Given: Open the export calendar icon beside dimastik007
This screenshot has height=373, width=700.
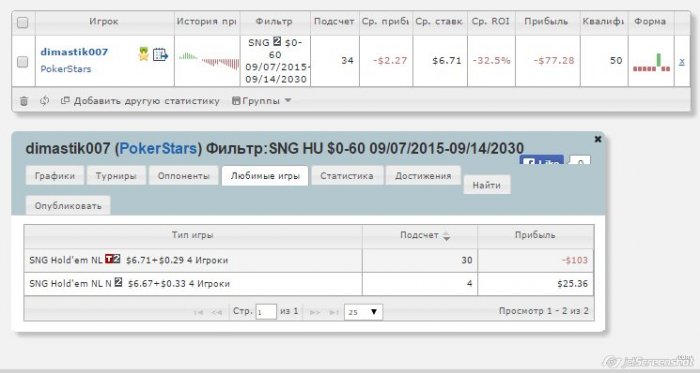Looking at the screenshot, I should pos(160,55).
